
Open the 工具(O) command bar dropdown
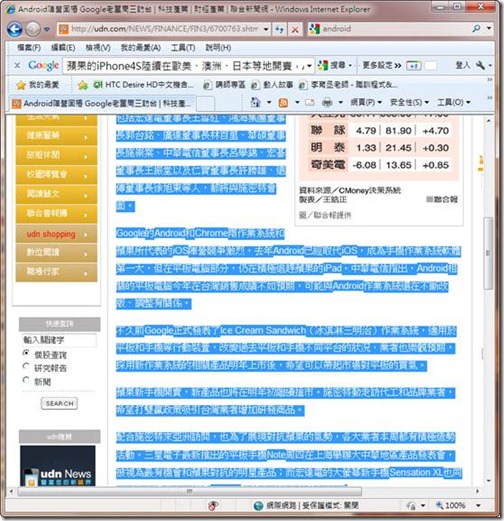[x=454, y=102]
